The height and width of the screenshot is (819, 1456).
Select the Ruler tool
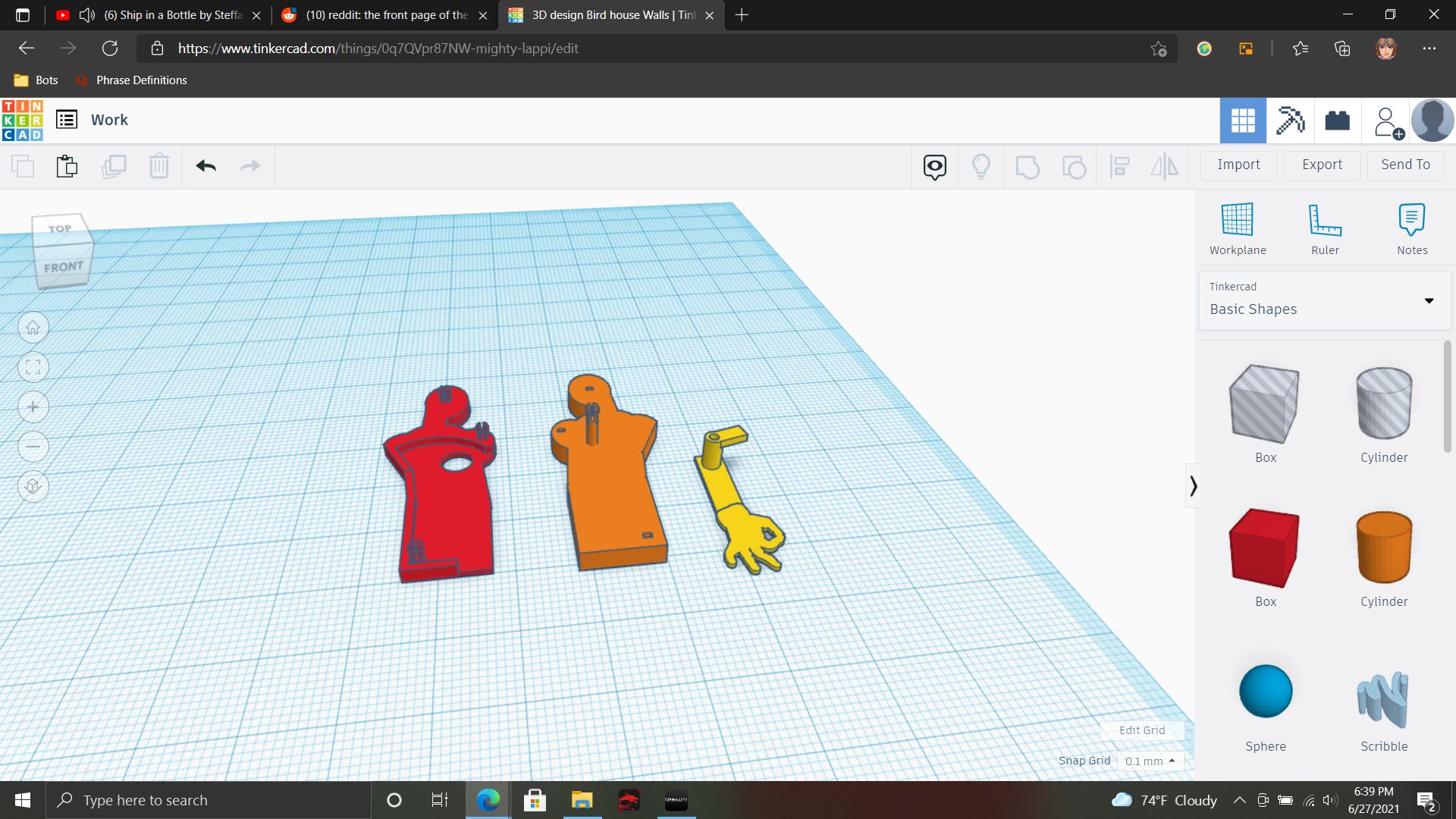point(1325,228)
